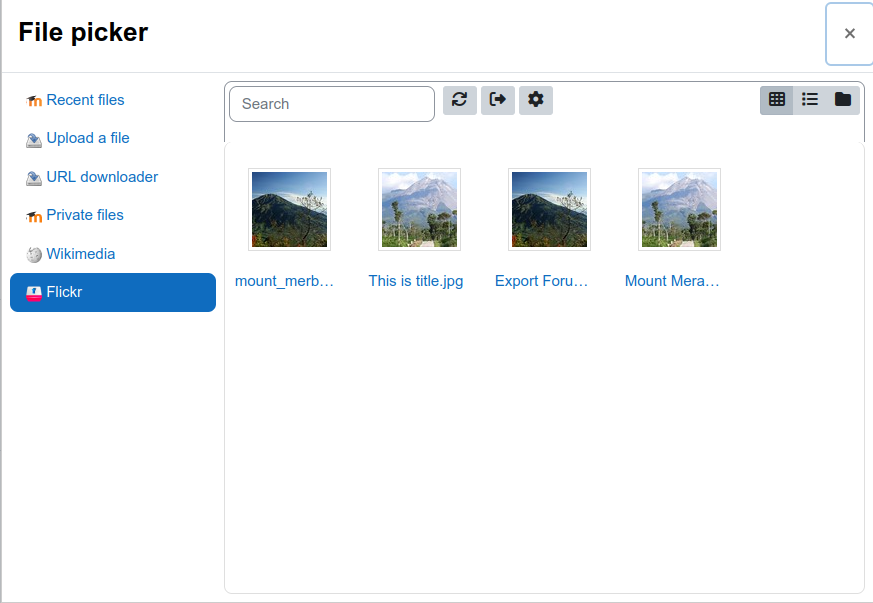Select the Export Foru… image thumbnail

click(550, 209)
